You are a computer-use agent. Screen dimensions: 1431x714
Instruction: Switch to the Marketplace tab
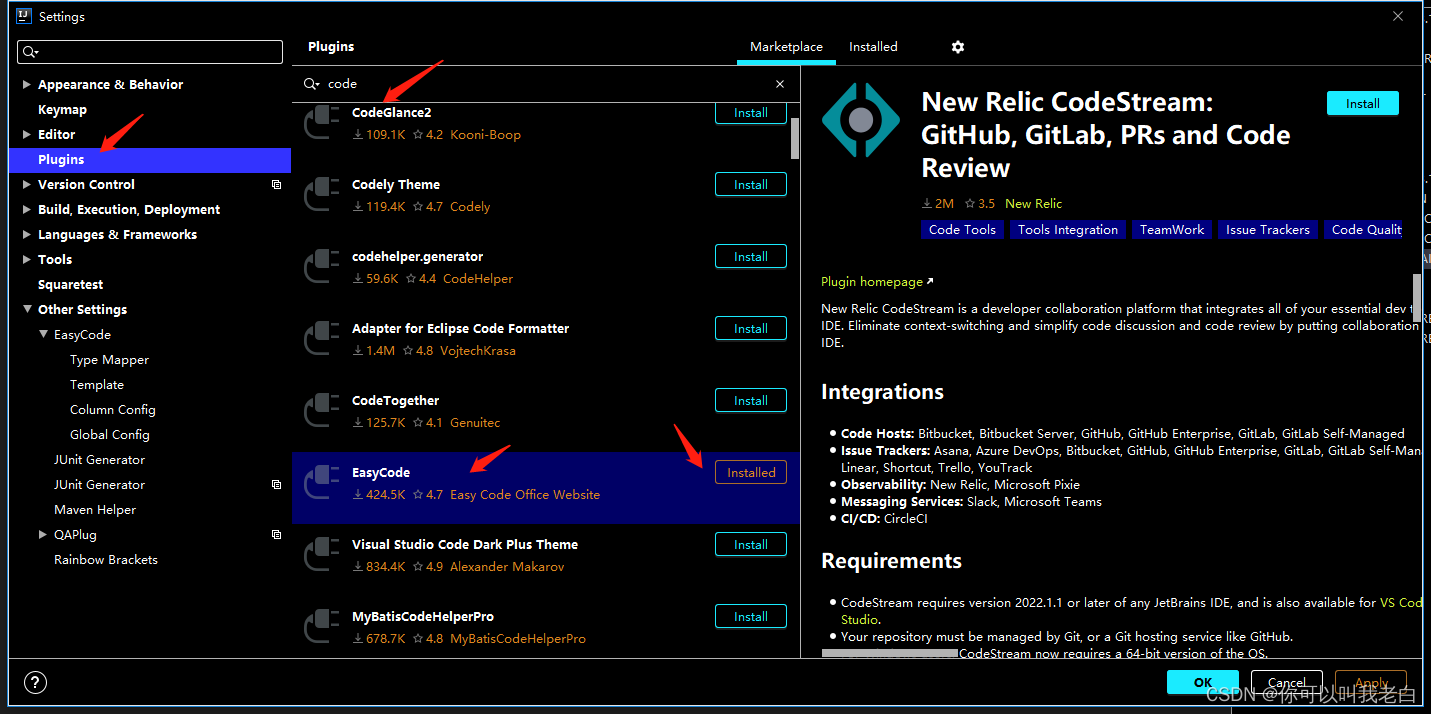pos(786,47)
